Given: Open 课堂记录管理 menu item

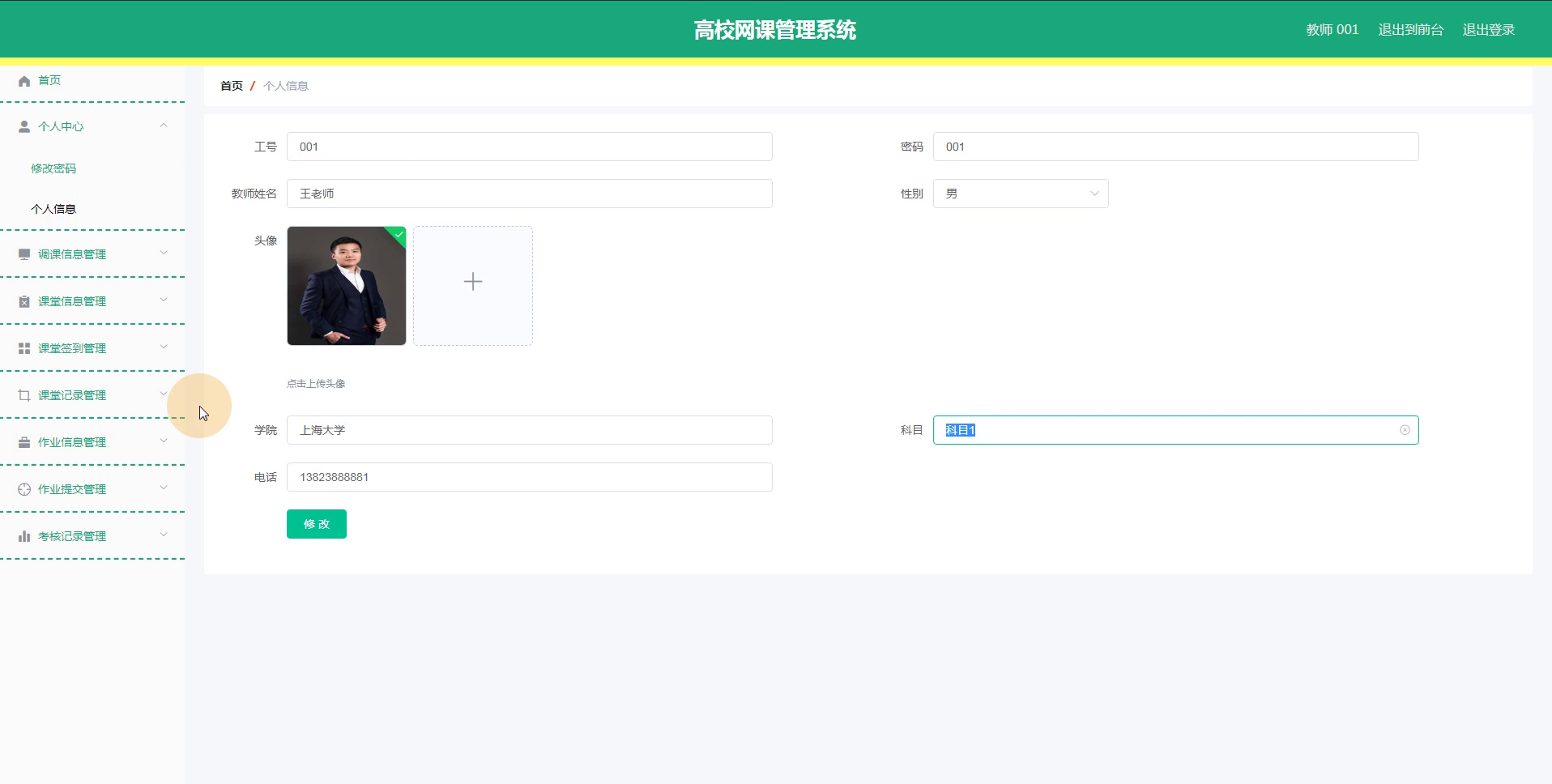Looking at the screenshot, I should (x=92, y=395).
